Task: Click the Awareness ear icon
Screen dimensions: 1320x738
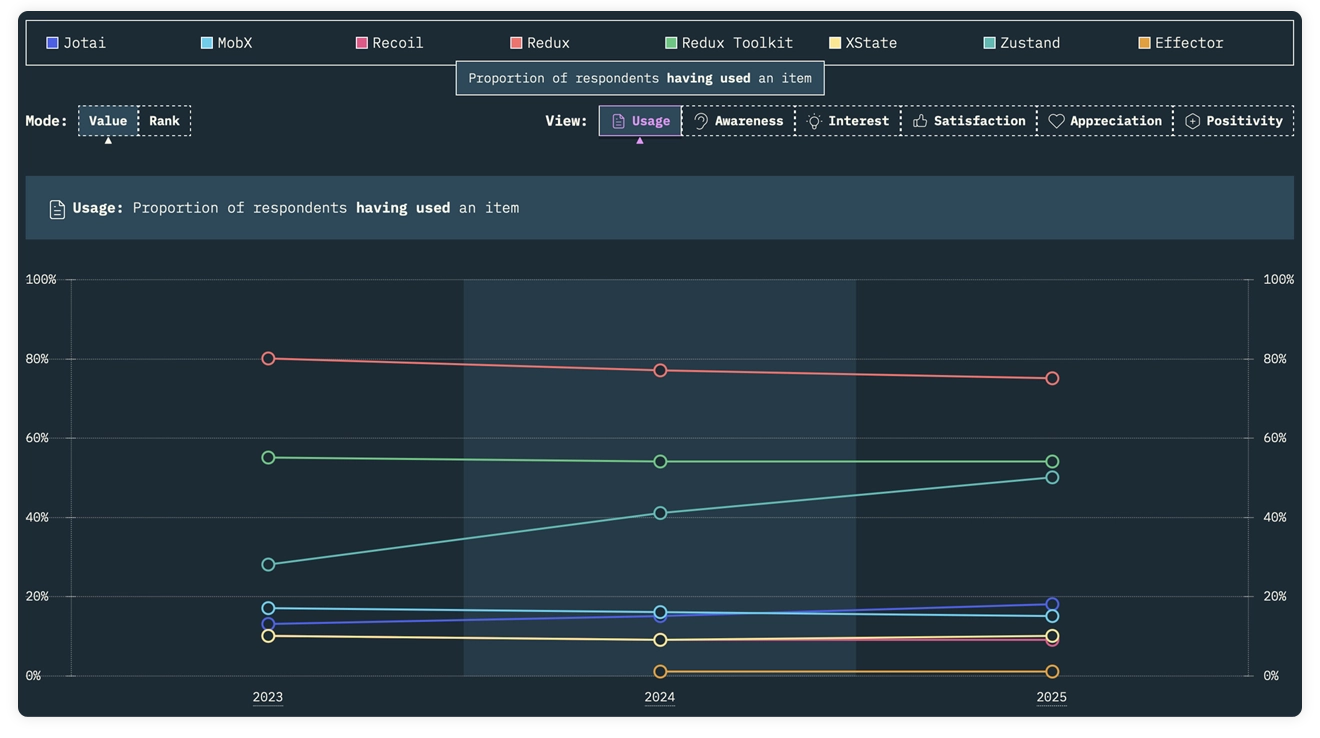Action: click(x=701, y=121)
